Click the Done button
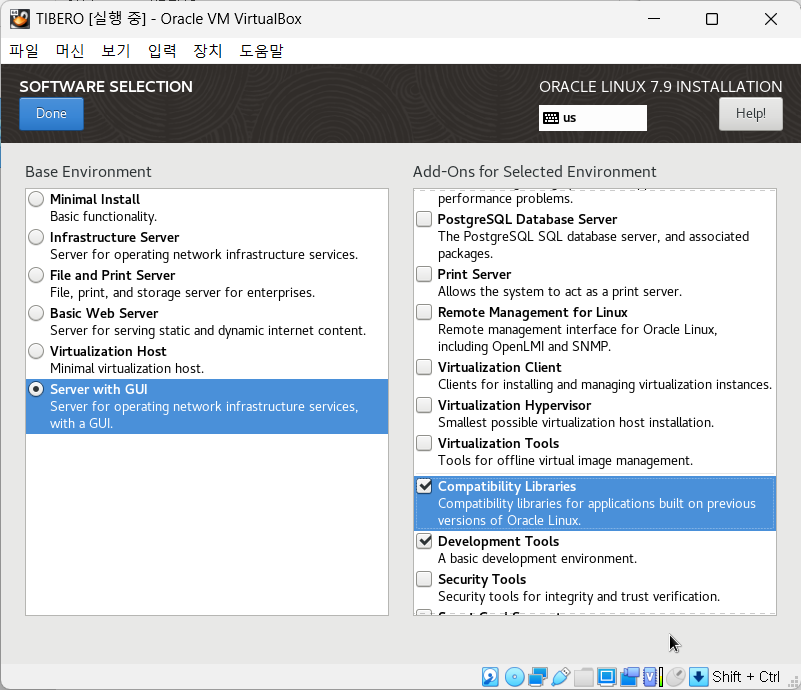This screenshot has height=690, width=801. point(52,113)
